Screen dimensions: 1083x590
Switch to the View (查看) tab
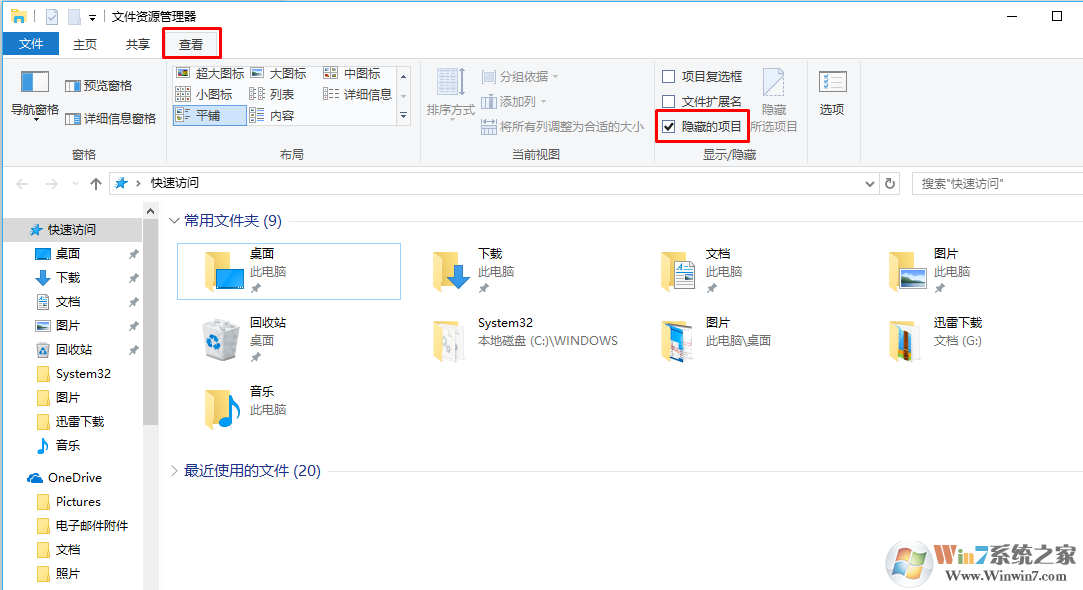[x=191, y=44]
